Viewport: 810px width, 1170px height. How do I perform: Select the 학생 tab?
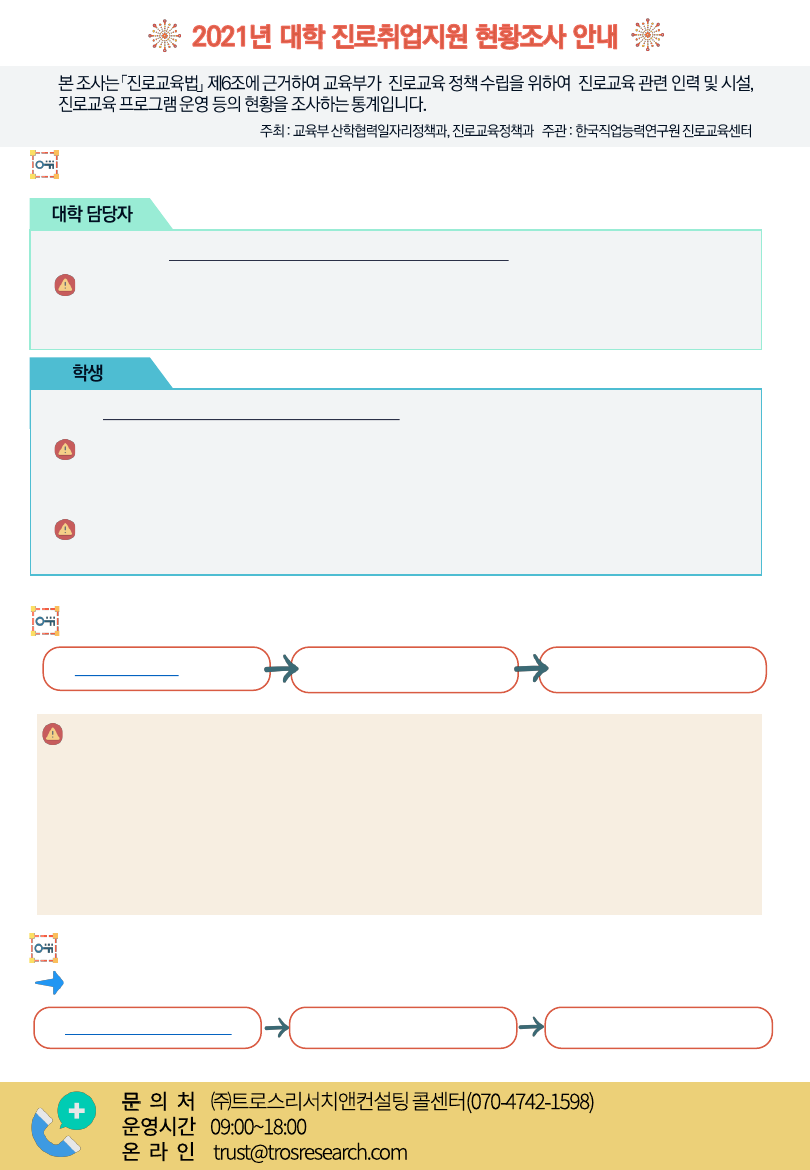coord(88,373)
